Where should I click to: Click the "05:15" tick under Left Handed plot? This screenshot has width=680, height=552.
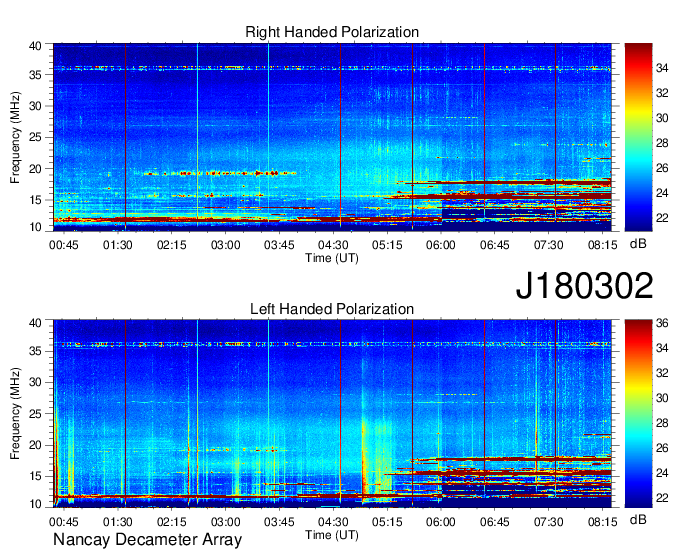coord(387,521)
